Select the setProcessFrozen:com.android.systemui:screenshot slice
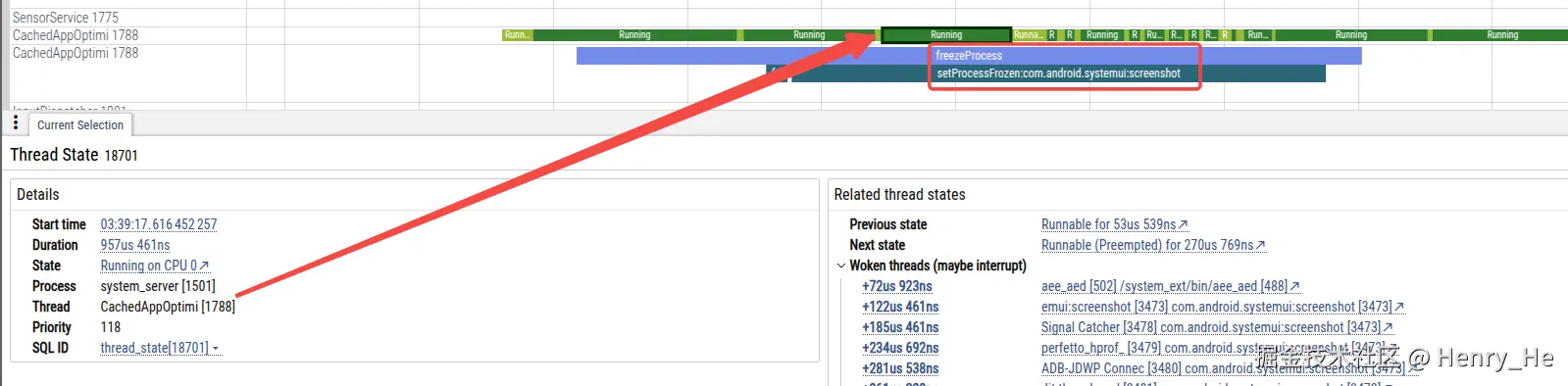1568x386 pixels. [1058, 73]
